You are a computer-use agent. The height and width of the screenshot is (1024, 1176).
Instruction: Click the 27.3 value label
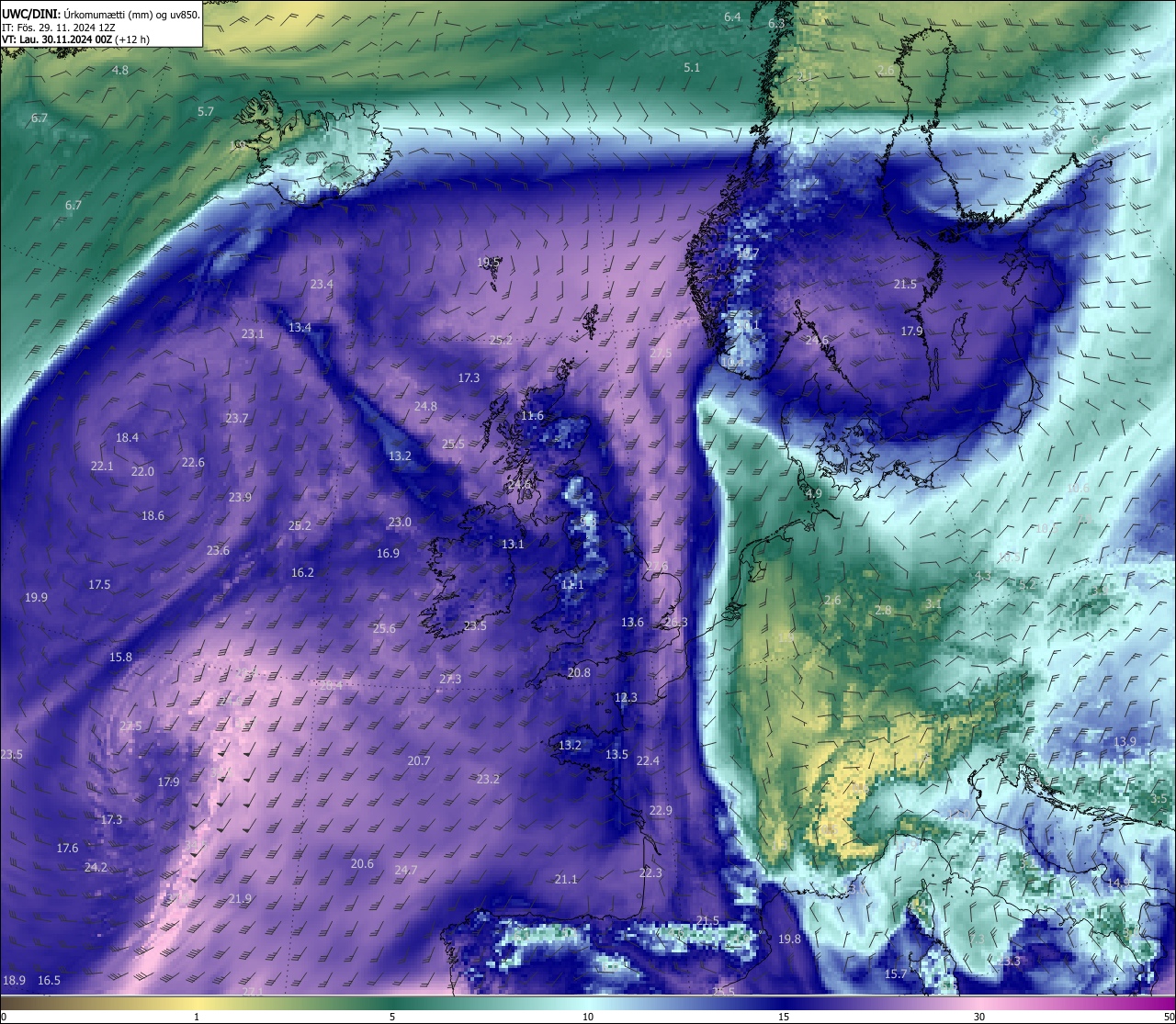[450, 680]
